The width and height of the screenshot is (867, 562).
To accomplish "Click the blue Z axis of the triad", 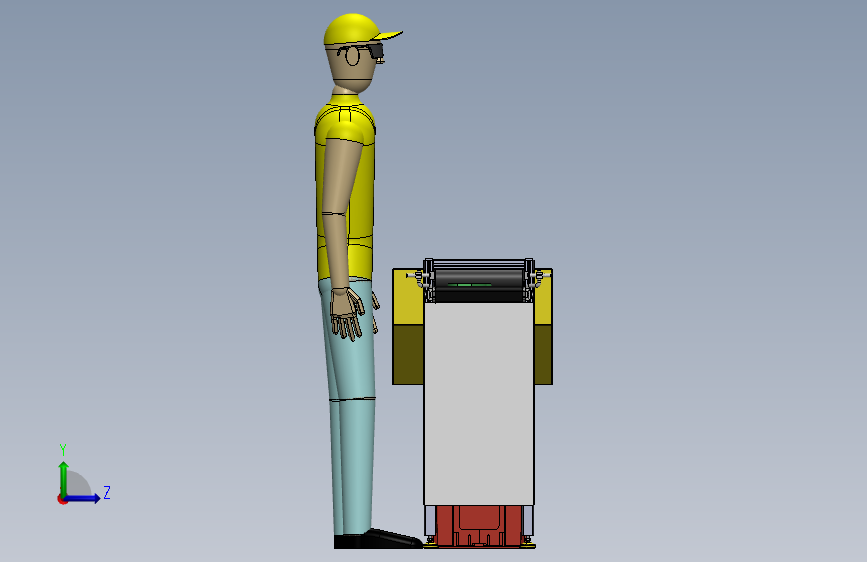I will [x=83, y=498].
